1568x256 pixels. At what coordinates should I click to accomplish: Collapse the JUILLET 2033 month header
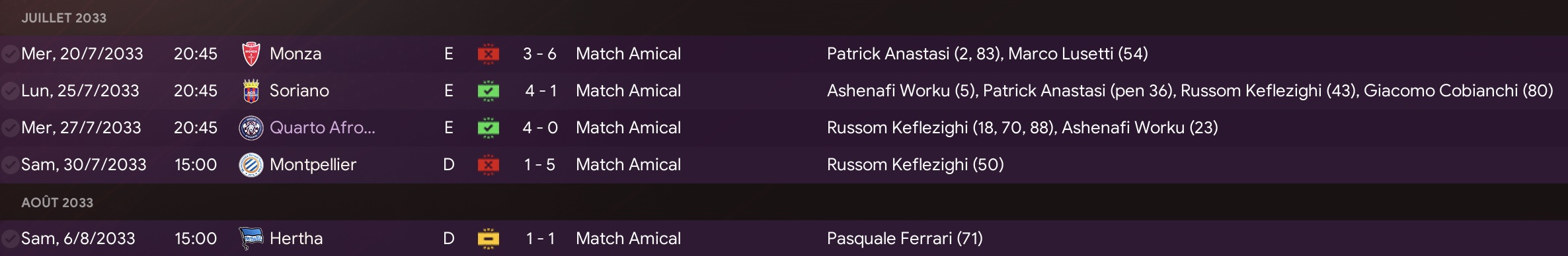coord(63,18)
